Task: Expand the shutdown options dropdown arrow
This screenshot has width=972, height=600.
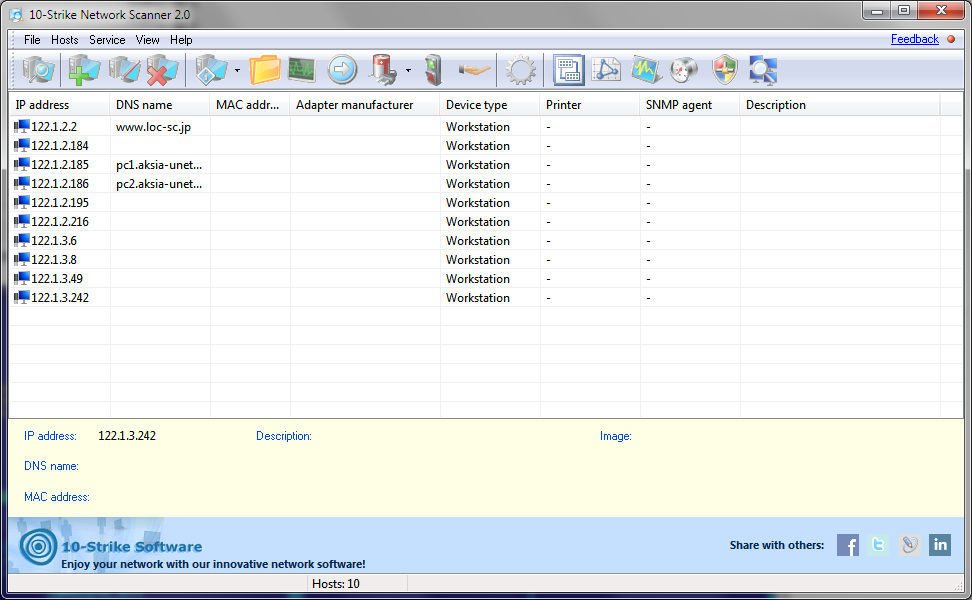Action: click(406, 69)
